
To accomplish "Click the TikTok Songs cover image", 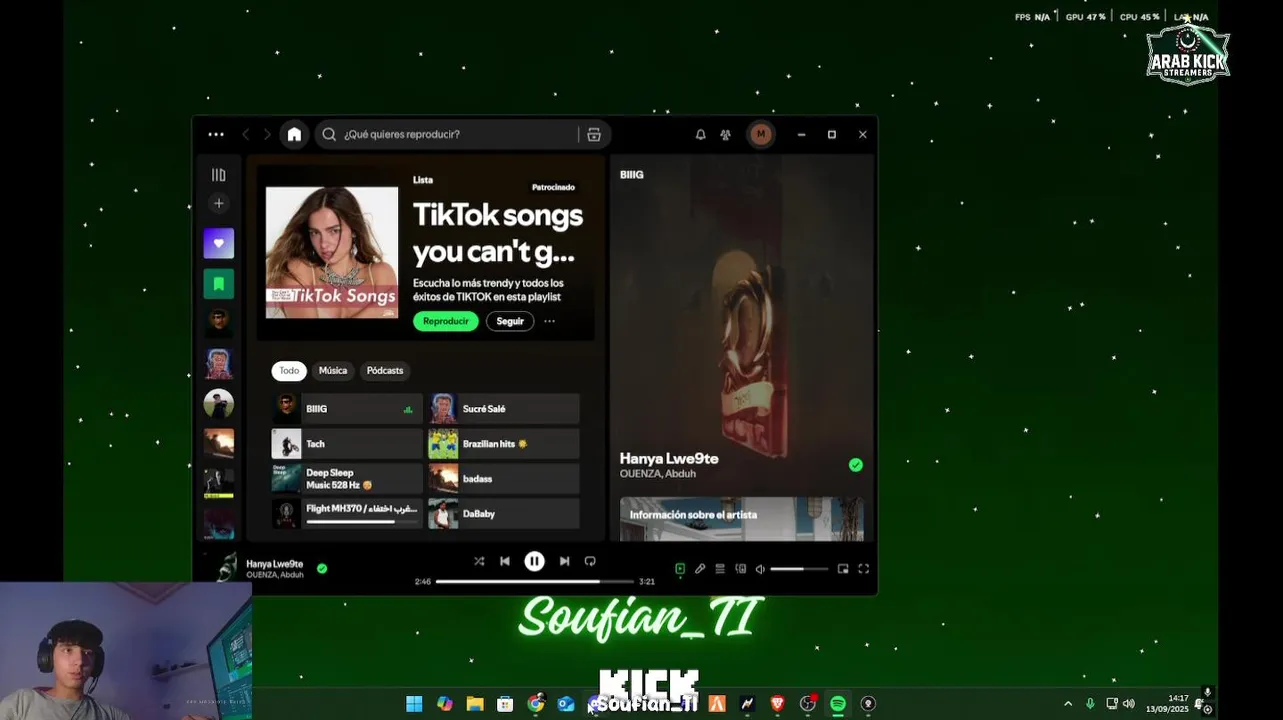I will point(332,252).
